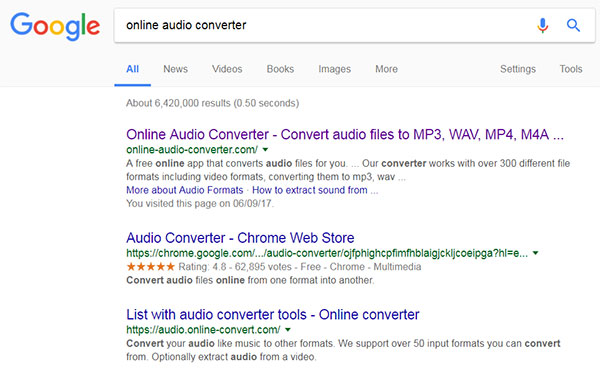Click 'Convert your audio like music' snippet
Image resolution: width=600 pixels, height=376 pixels.
(343, 350)
